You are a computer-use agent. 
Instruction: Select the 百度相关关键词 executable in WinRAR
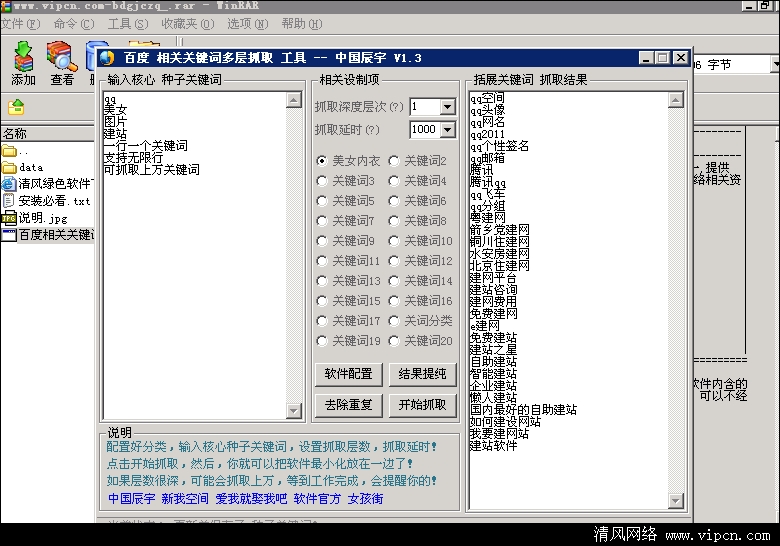(x=48, y=235)
